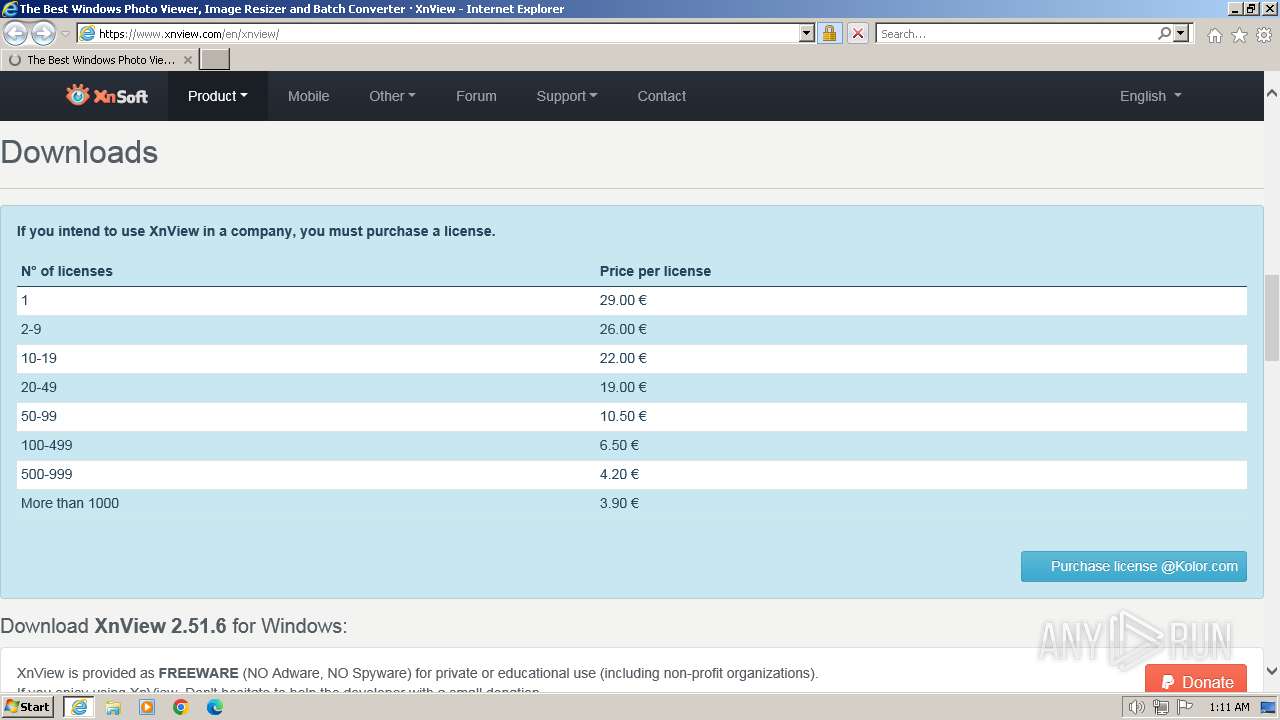Click the IE forward arrow button
Image resolution: width=1280 pixels, height=720 pixels.
43,34
